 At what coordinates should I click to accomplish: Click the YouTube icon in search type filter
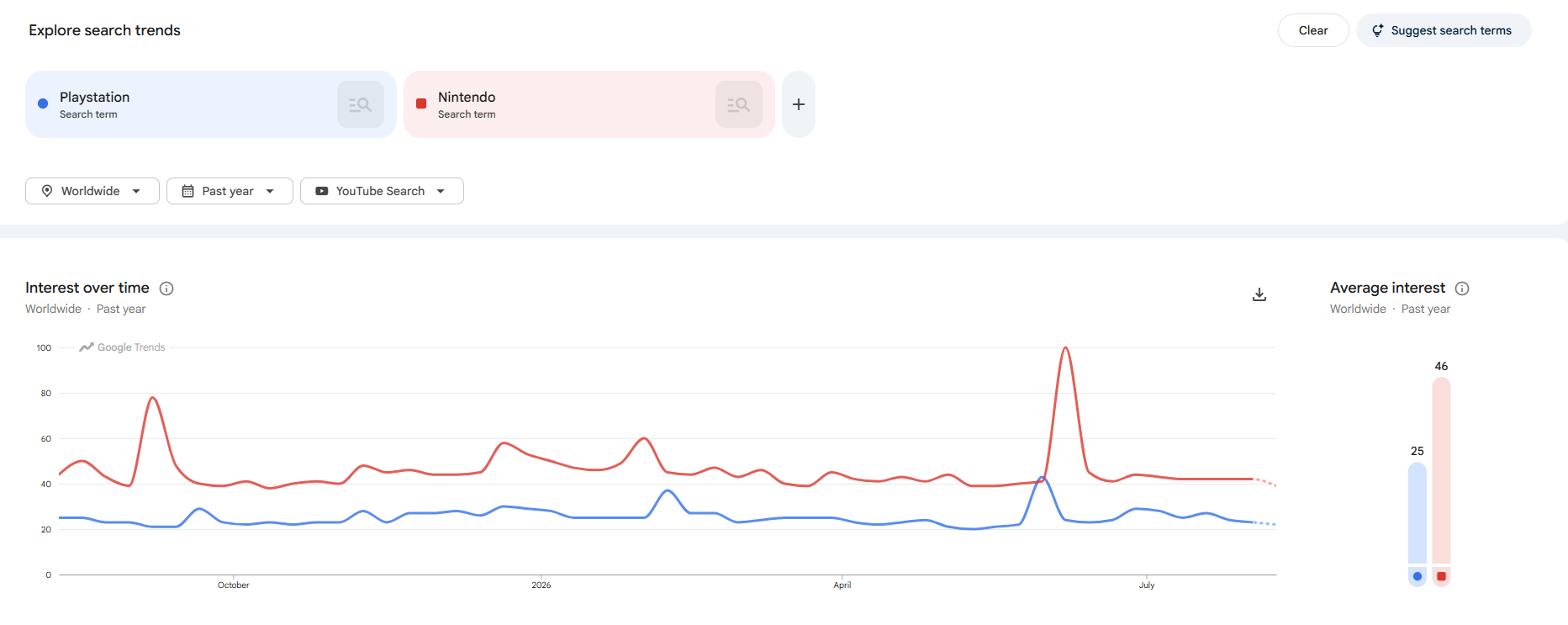pyautogui.click(x=322, y=191)
